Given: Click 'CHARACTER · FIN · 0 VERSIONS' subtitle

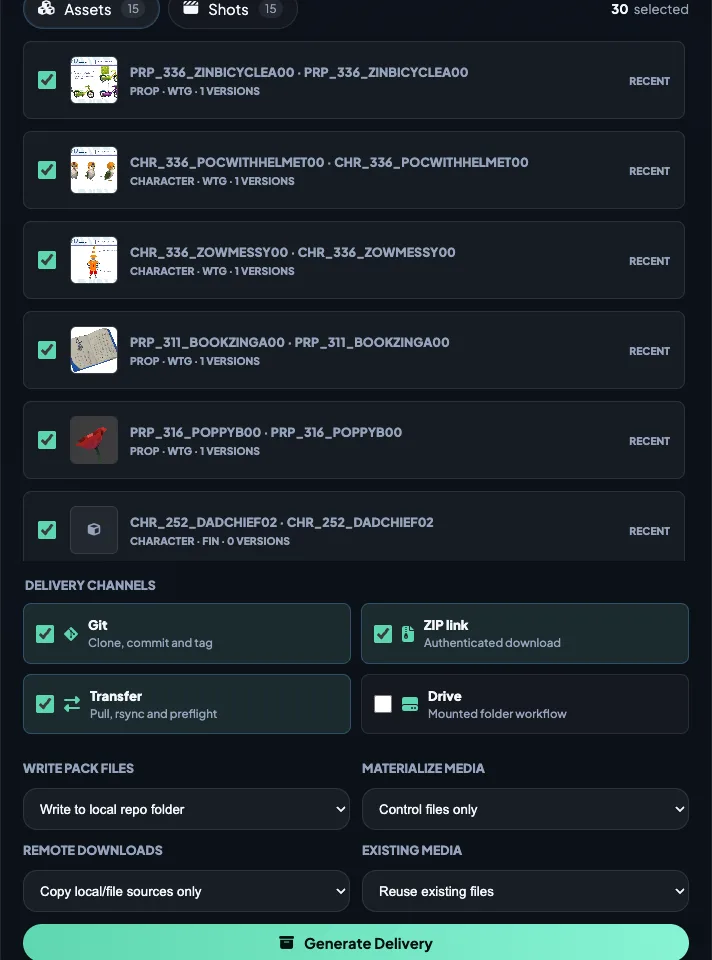Looking at the screenshot, I should pyautogui.click(x=210, y=541).
